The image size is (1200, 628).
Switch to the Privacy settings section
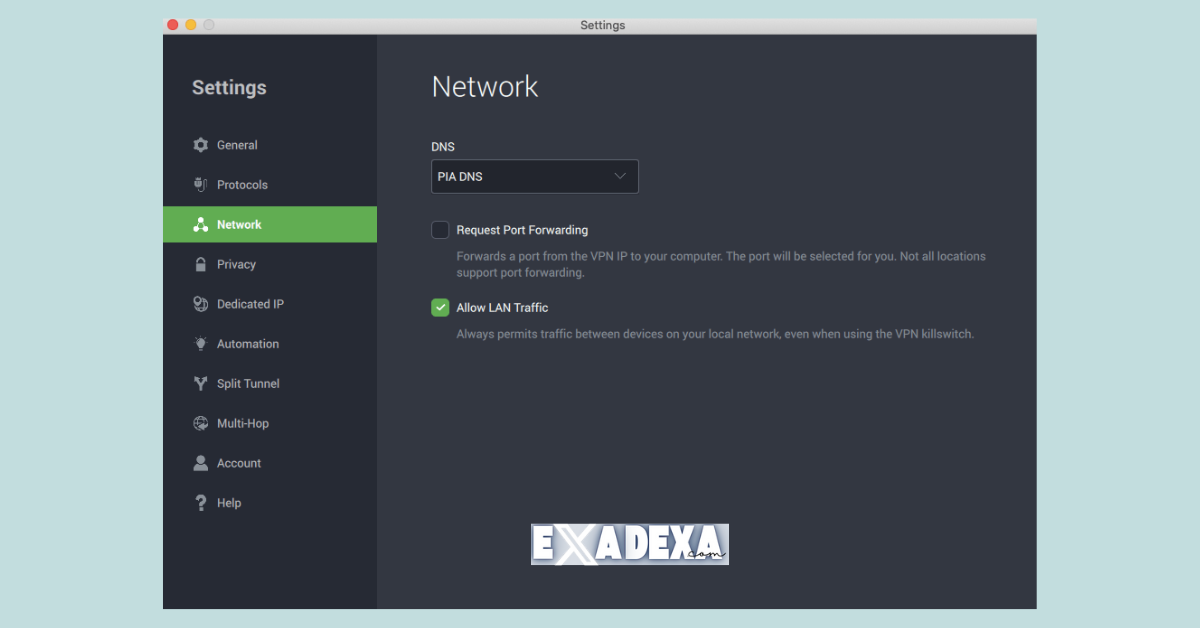coord(238,264)
